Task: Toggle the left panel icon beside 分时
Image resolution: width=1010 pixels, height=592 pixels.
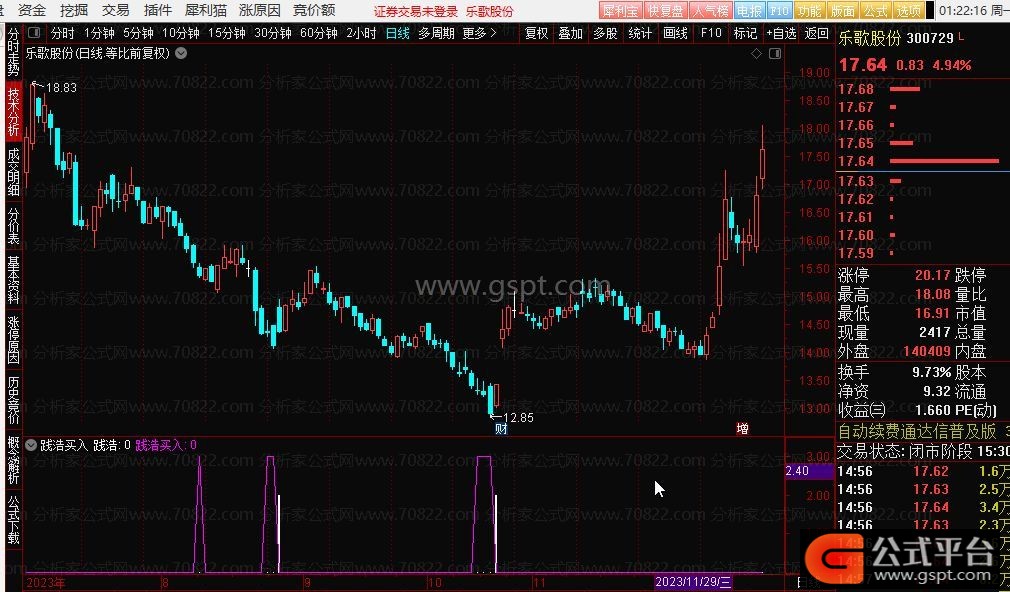Action: [35, 33]
